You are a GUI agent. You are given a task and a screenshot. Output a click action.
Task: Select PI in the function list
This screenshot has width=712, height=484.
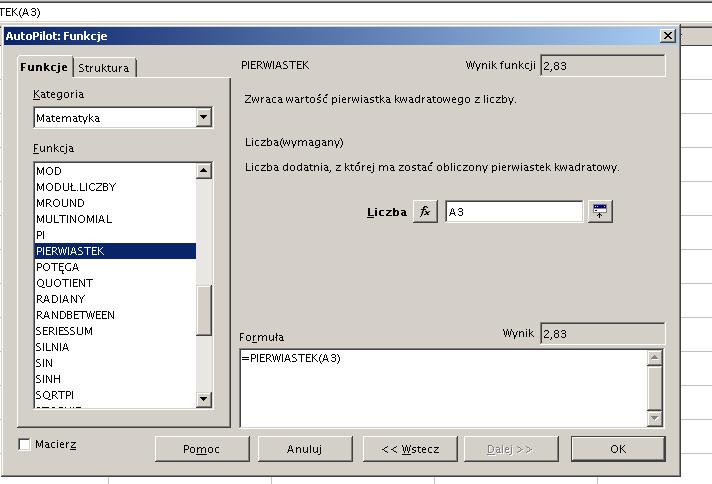pos(115,235)
